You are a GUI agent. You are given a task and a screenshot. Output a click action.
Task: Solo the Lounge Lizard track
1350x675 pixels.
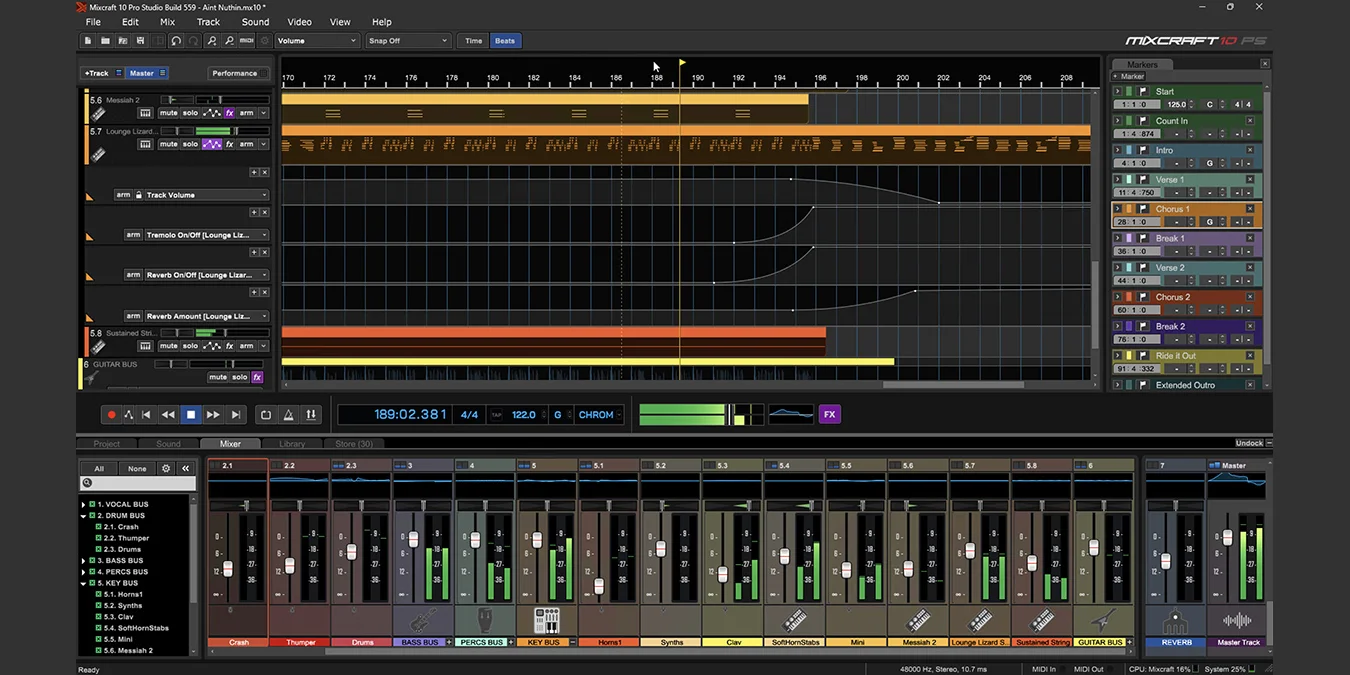click(x=190, y=144)
